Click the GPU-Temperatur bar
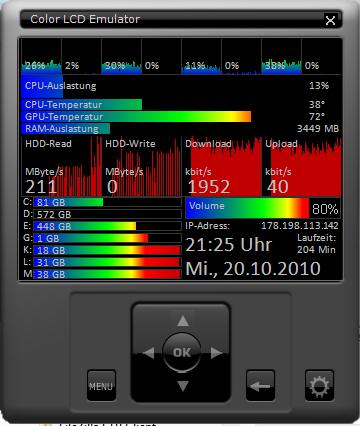The image size is (360, 426). [x=136, y=117]
